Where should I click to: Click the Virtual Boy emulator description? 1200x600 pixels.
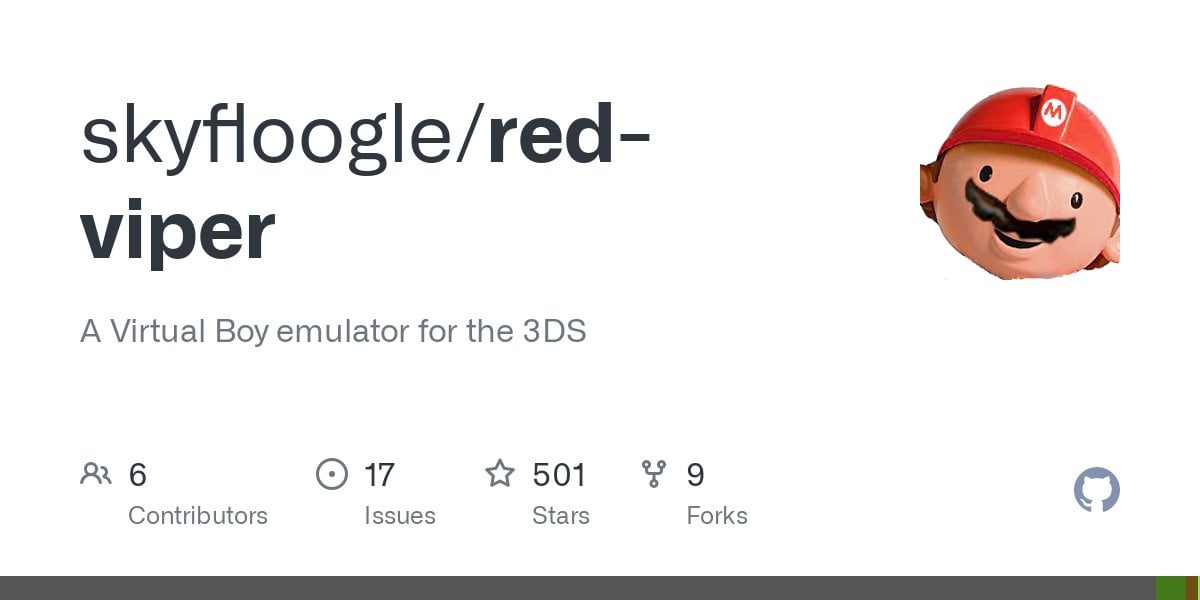pos(333,331)
